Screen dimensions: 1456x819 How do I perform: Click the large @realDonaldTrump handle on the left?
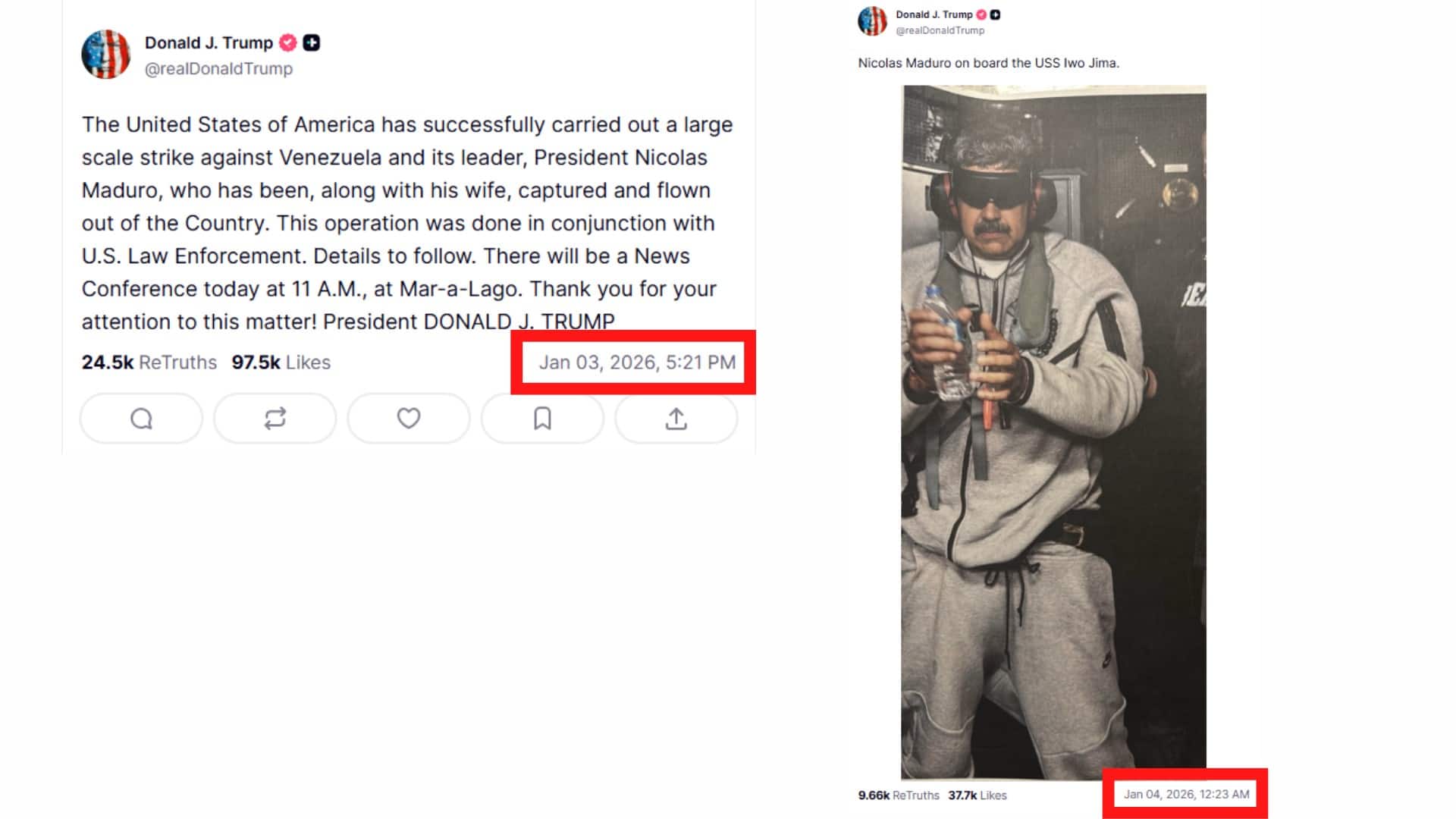(x=218, y=68)
